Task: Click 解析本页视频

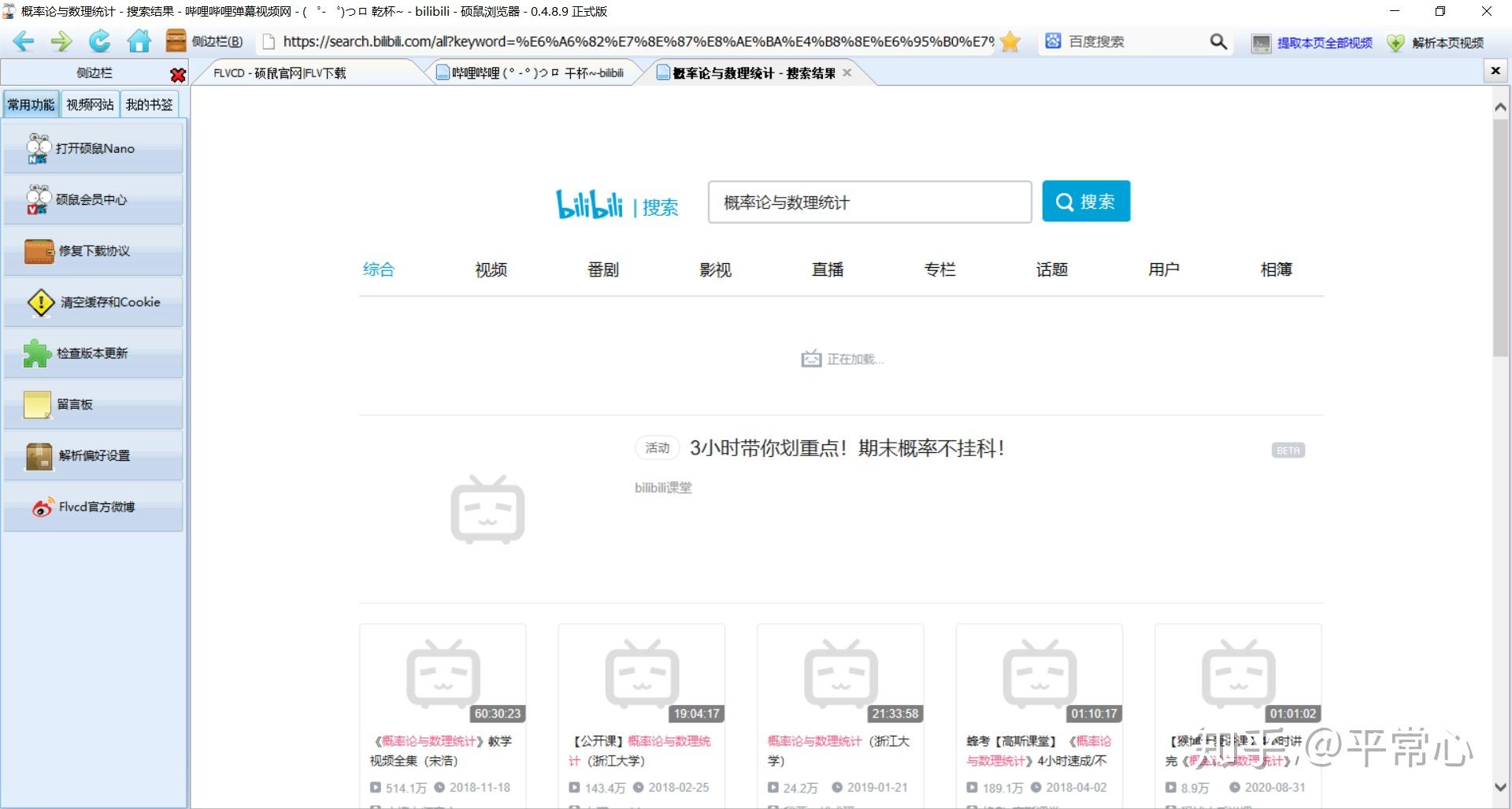Action: point(1436,43)
